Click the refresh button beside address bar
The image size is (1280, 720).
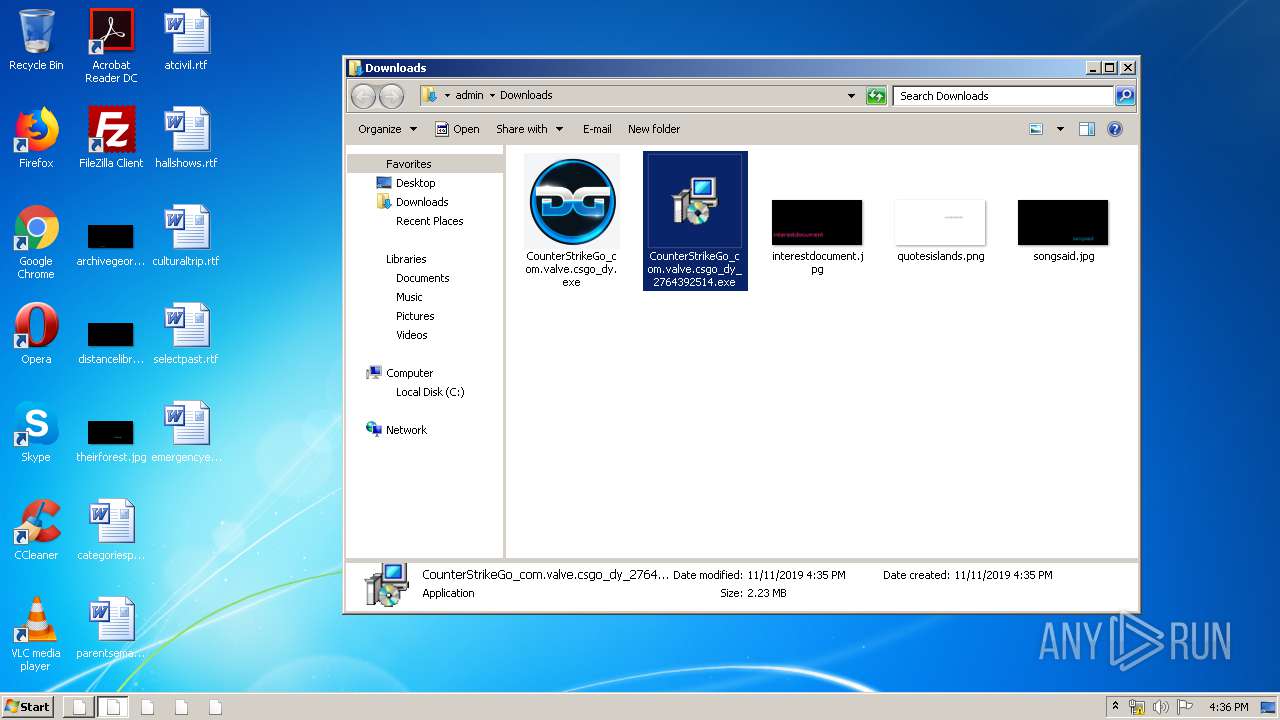coord(876,96)
